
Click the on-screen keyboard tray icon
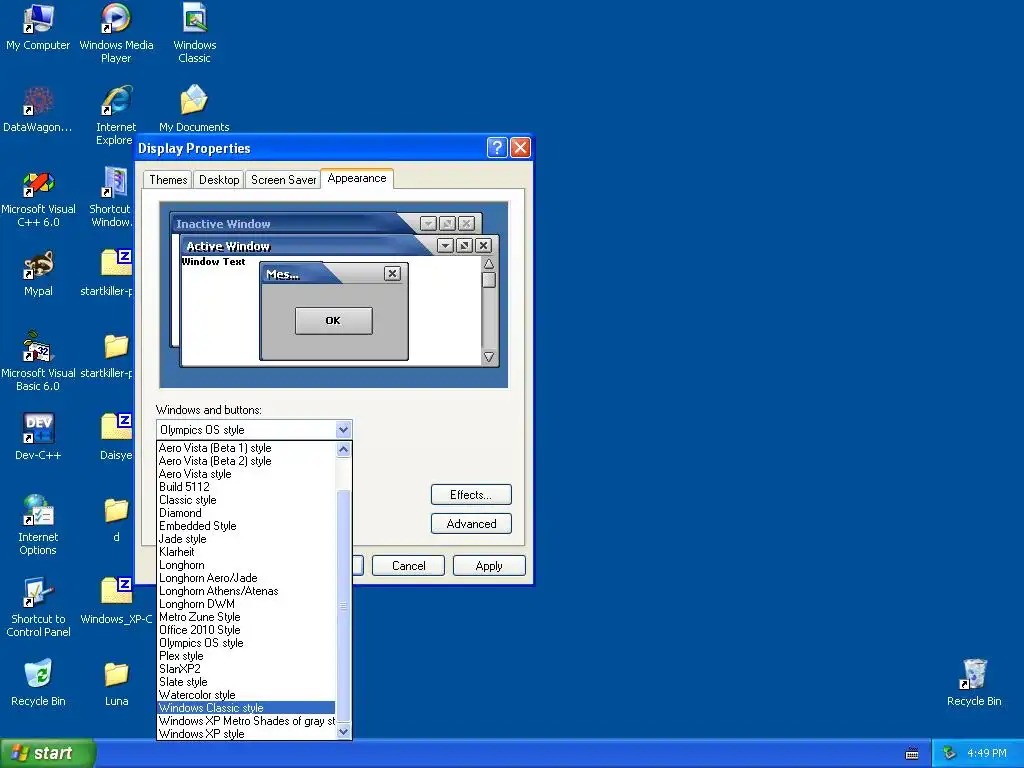pos(912,754)
